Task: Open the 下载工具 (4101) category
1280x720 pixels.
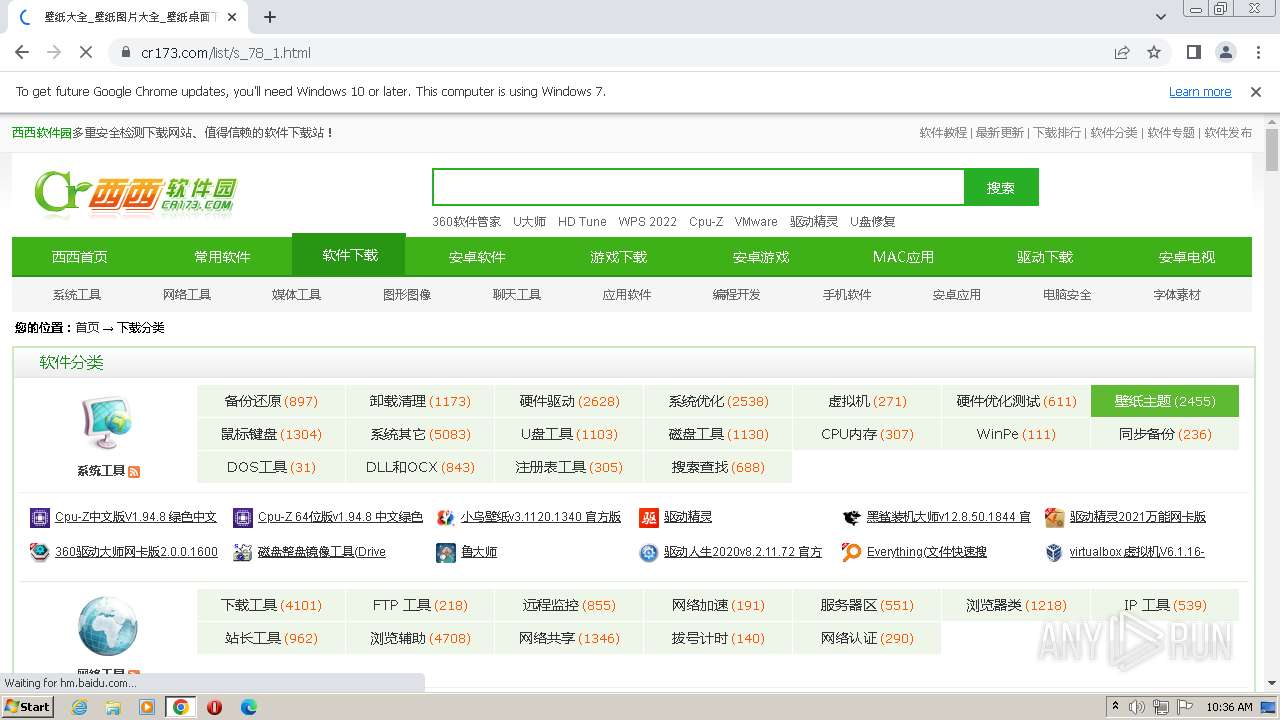Action: coord(271,605)
